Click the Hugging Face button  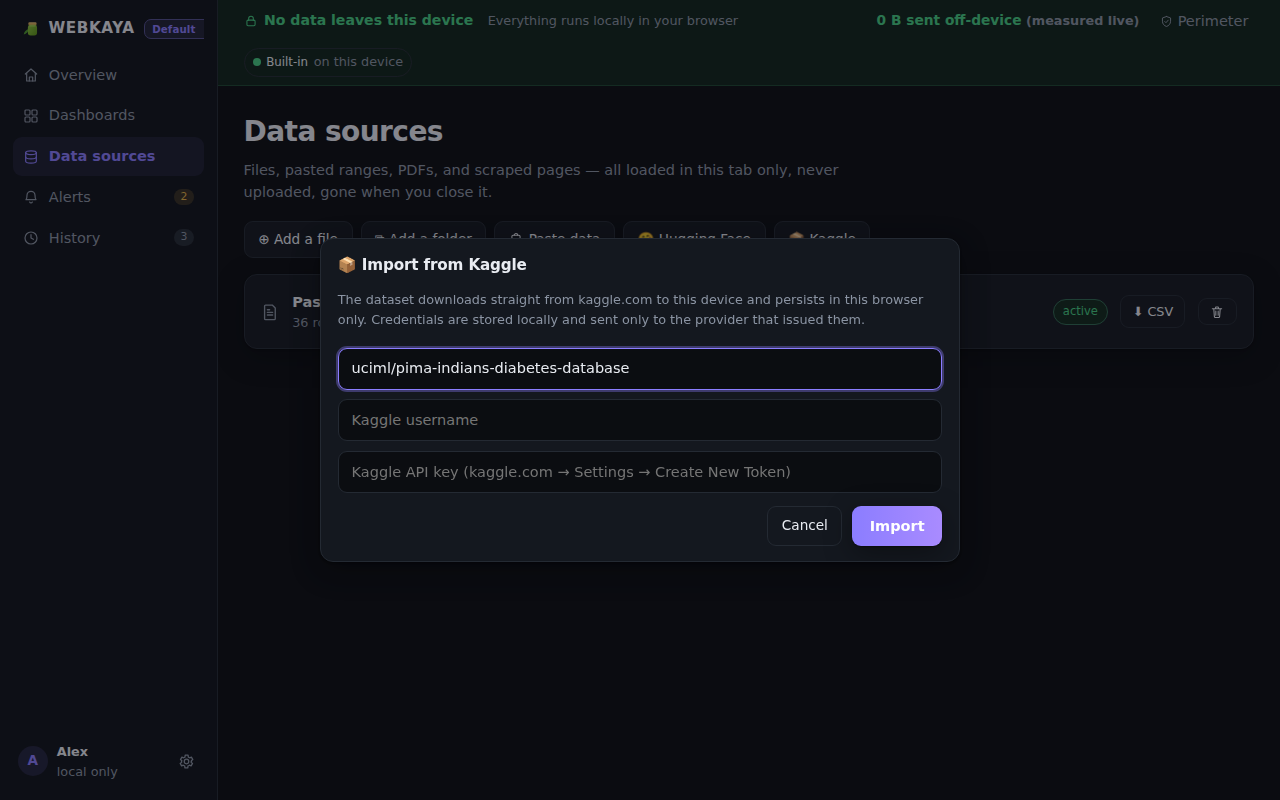click(694, 239)
